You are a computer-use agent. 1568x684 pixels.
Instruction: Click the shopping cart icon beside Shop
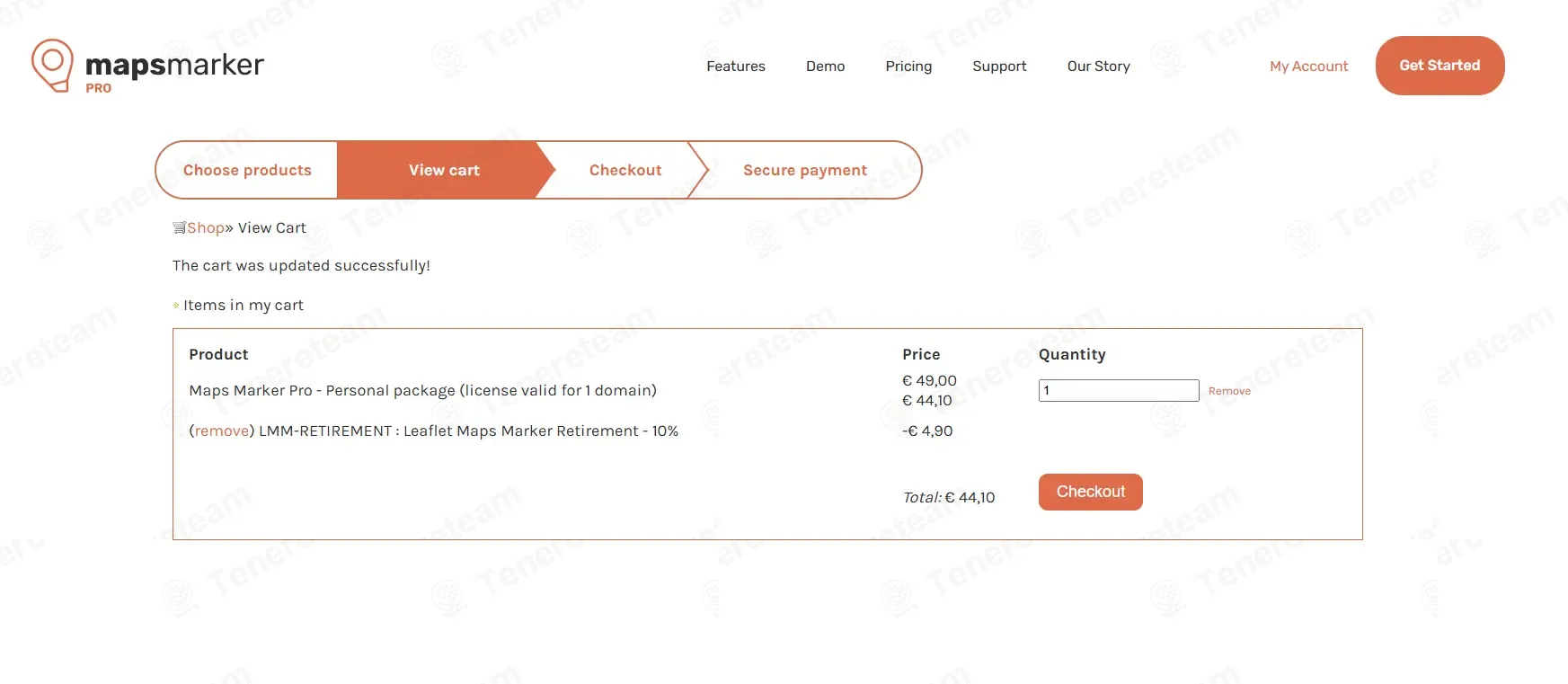point(179,227)
